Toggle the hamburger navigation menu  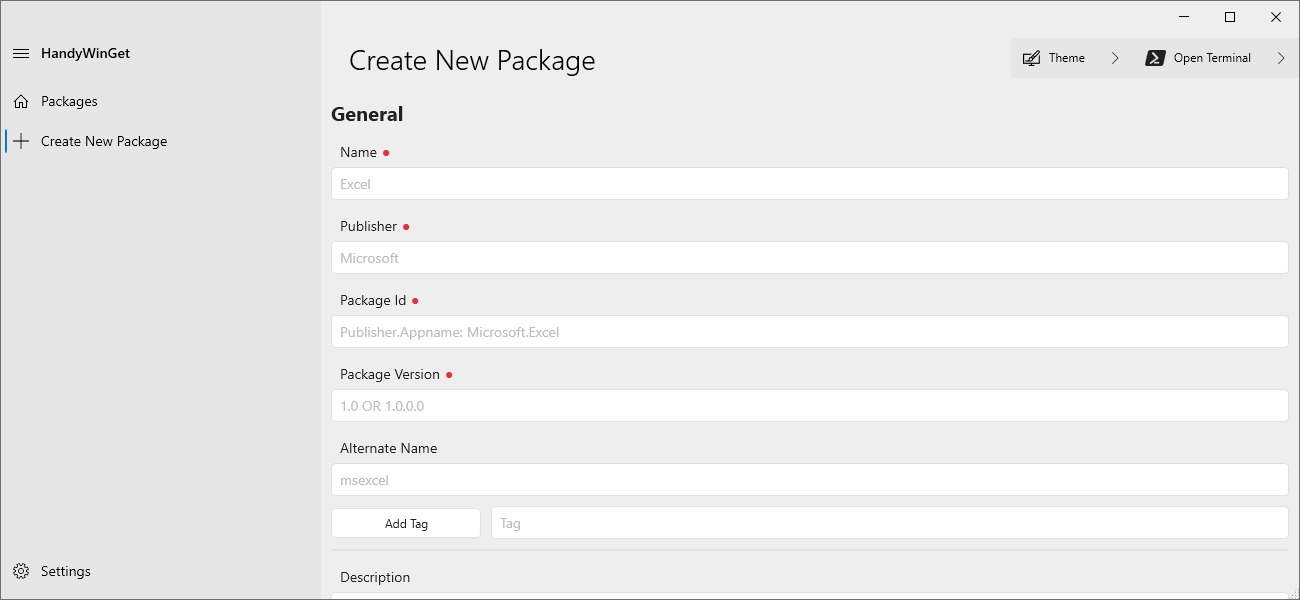click(21, 53)
